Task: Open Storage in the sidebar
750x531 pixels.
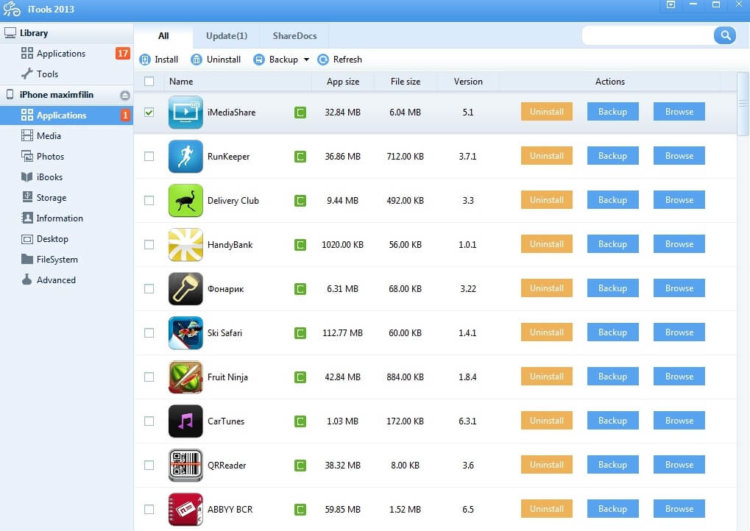Action: coord(66,198)
